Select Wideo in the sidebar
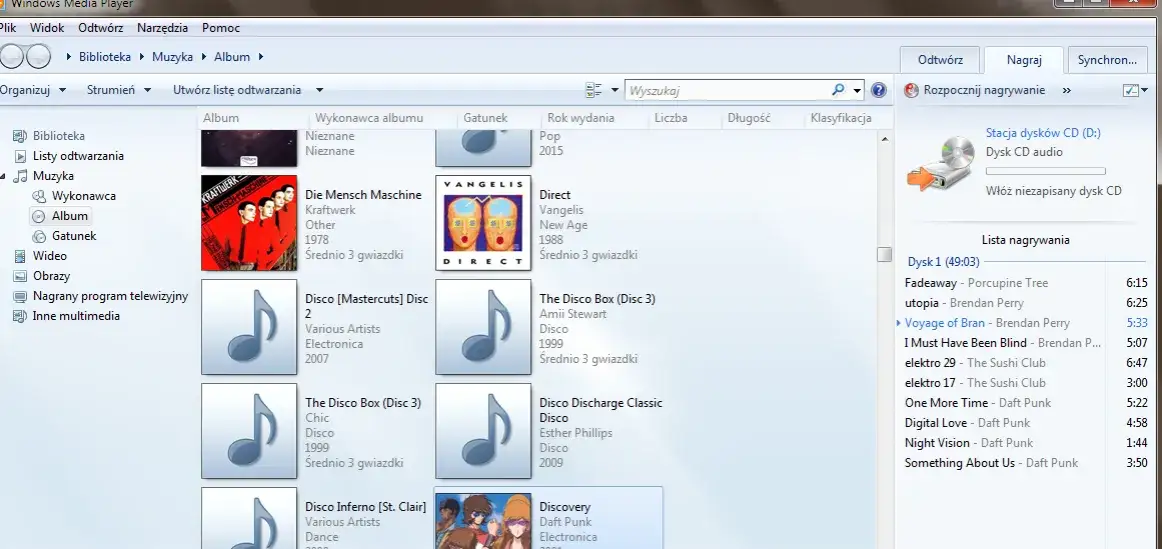 point(50,256)
